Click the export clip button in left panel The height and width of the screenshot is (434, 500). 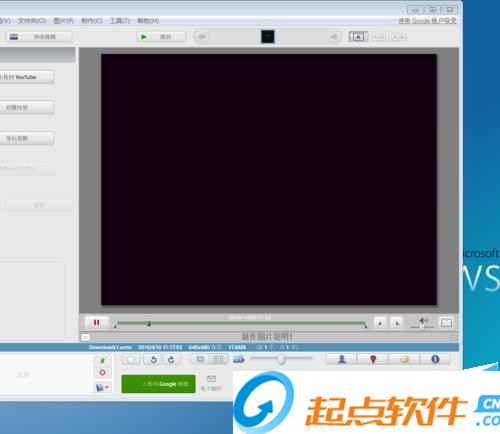pyautogui.click(x=27, y=138)
